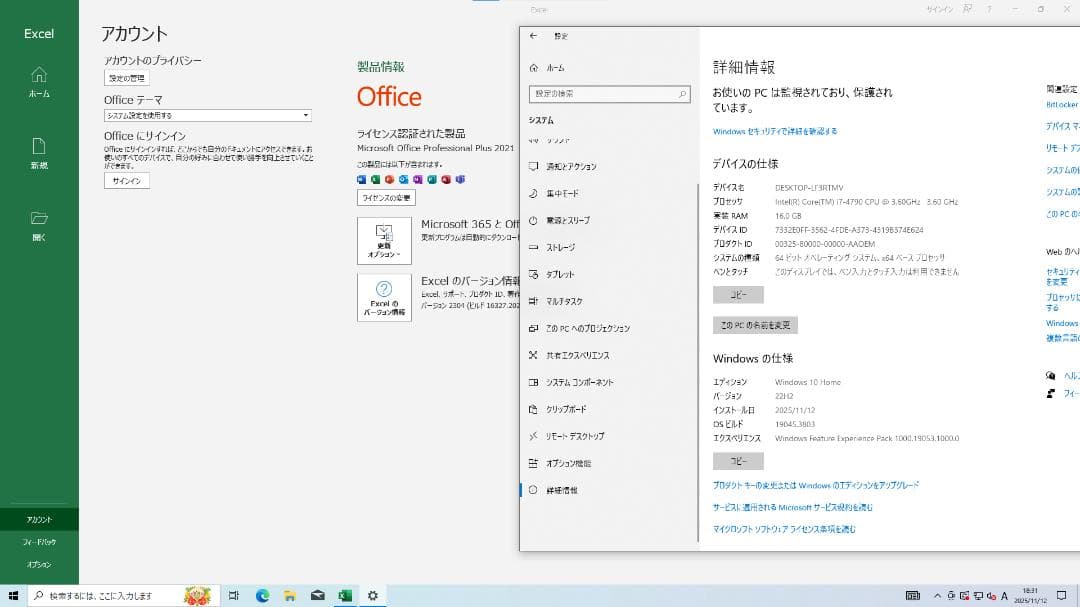The width and height of the screenshot is (1080, 607).
Task: Open Microsoft Edge from the taskbar
Action: (x=261, y=595)
